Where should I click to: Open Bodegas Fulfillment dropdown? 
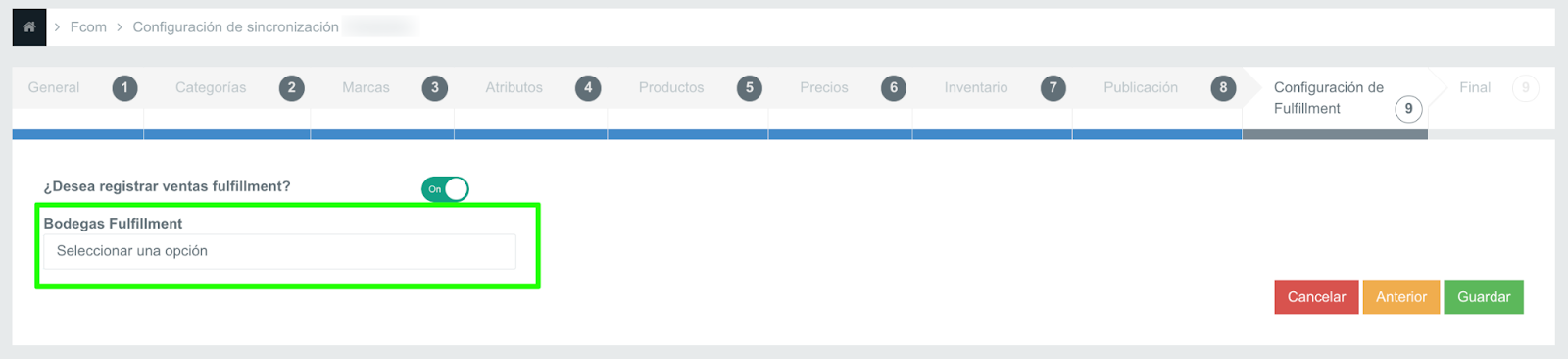(x=279, y=251)
